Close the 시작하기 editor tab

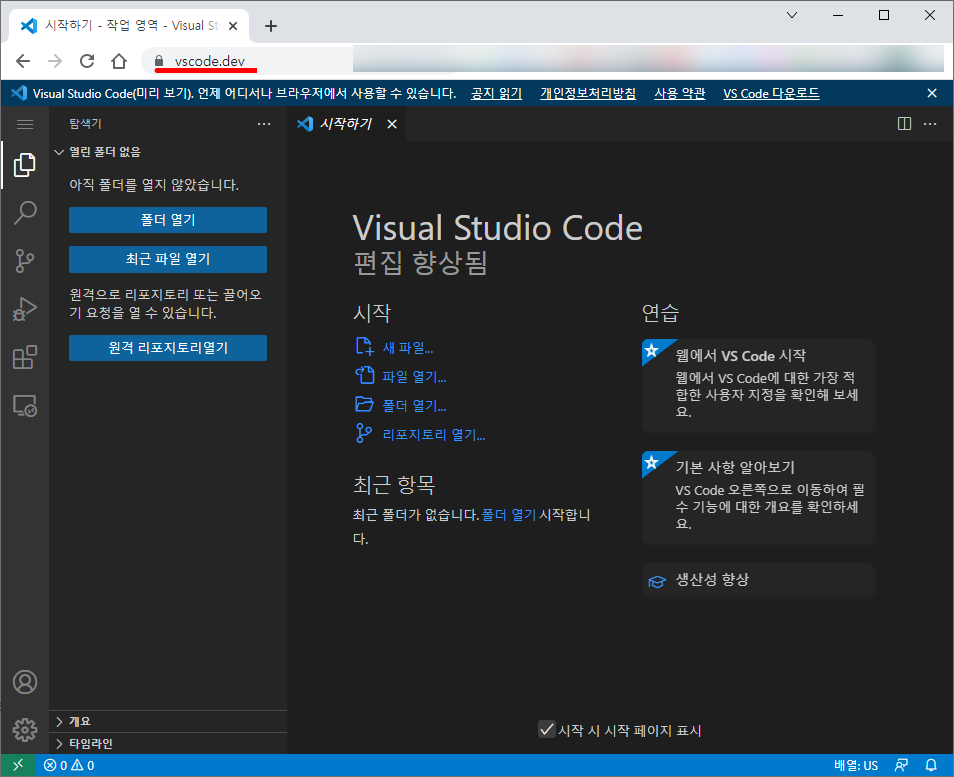click(x=392, y=124)
